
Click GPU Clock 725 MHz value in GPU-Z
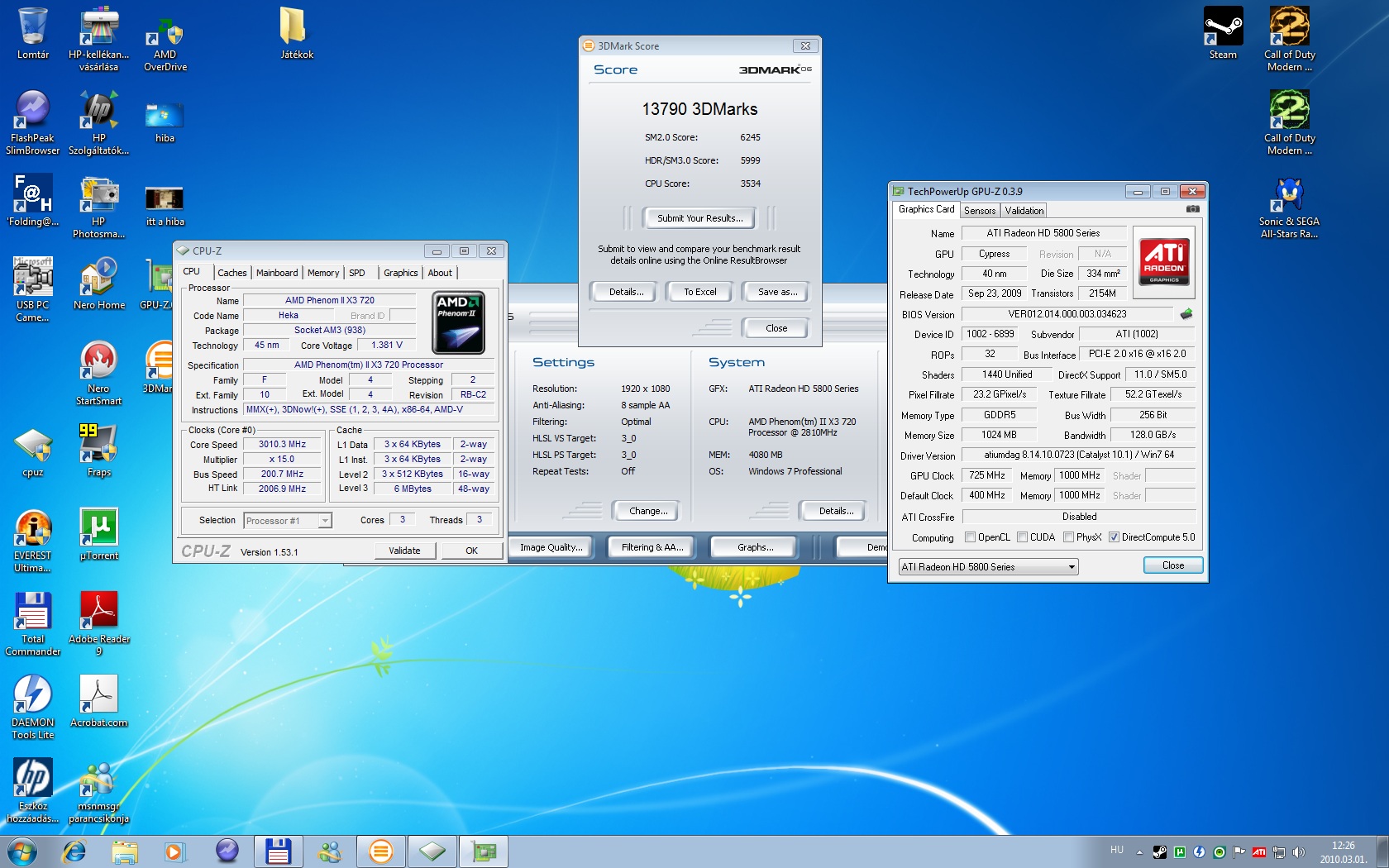[987, 475]
